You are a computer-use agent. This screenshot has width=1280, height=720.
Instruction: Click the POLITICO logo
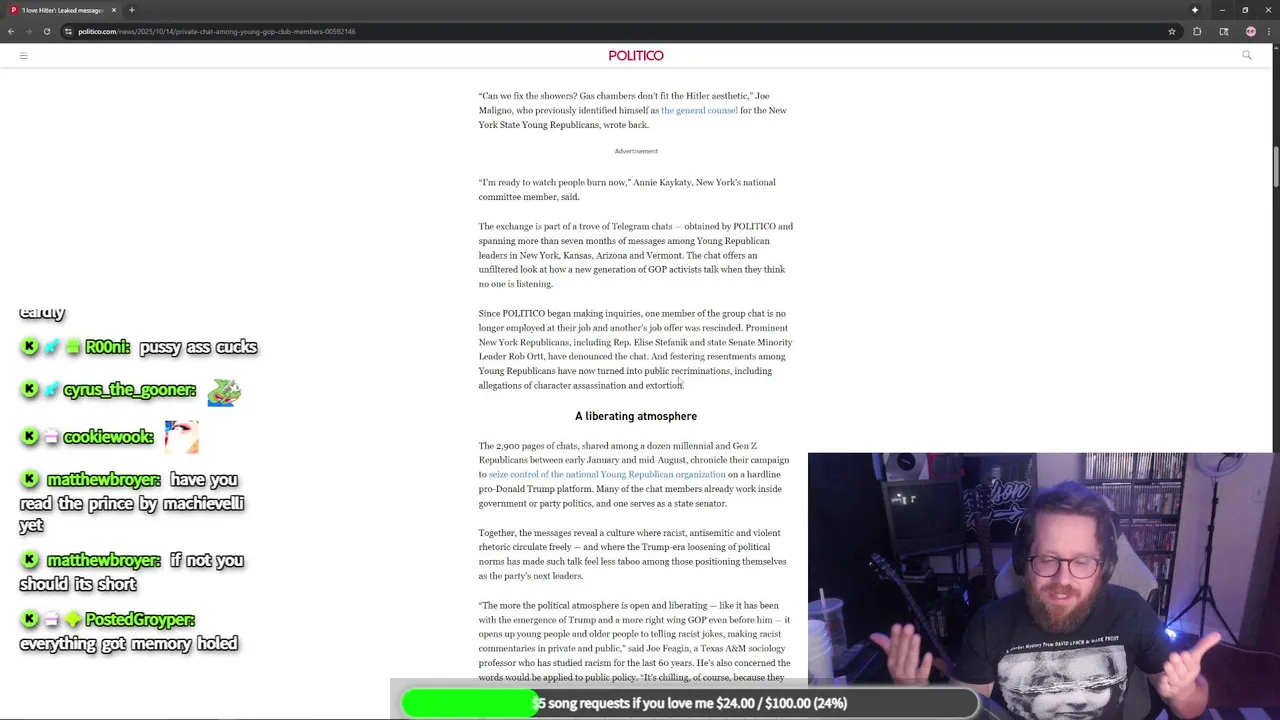pos(636,56)
